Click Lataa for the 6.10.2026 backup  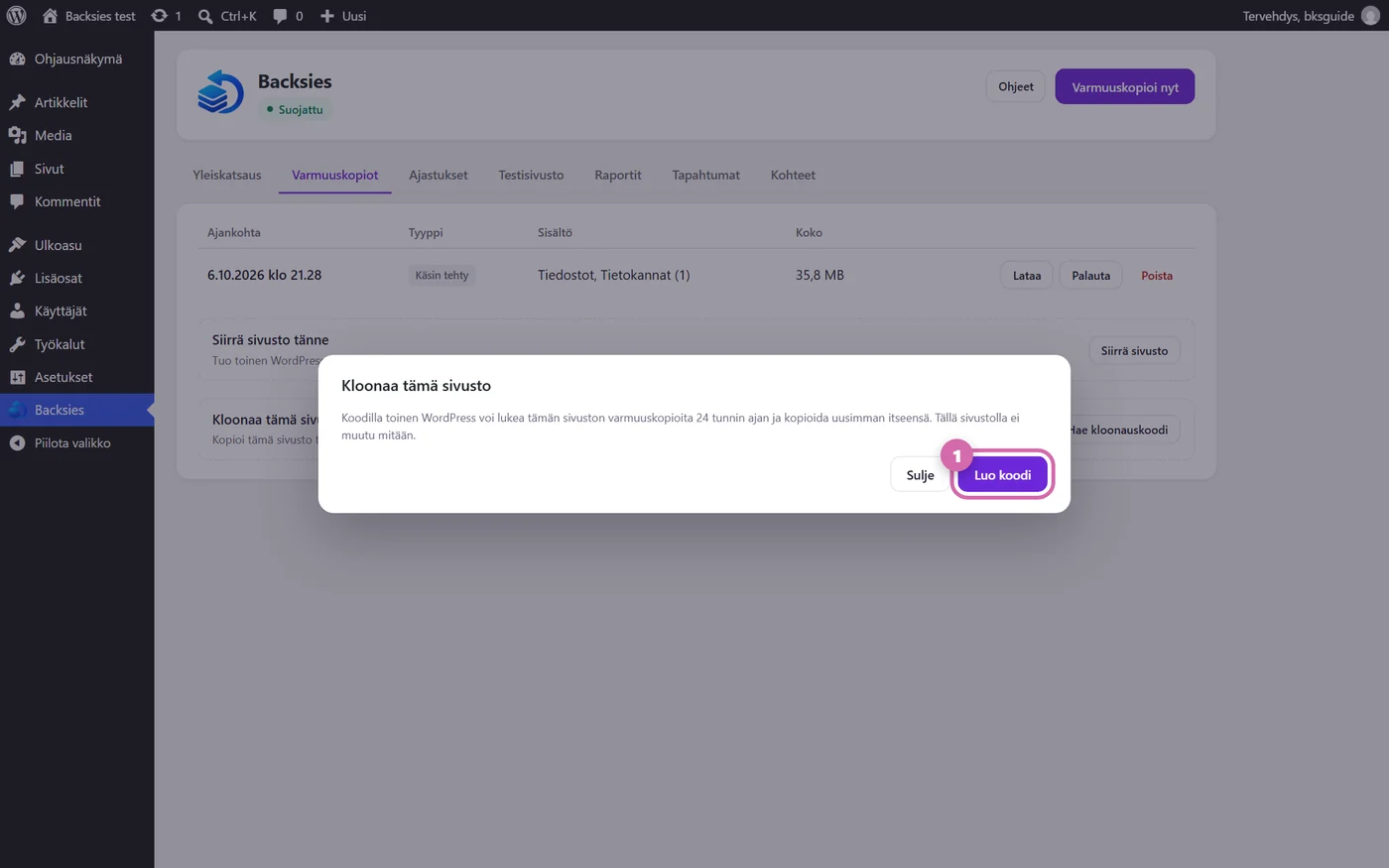point(1027,276)
